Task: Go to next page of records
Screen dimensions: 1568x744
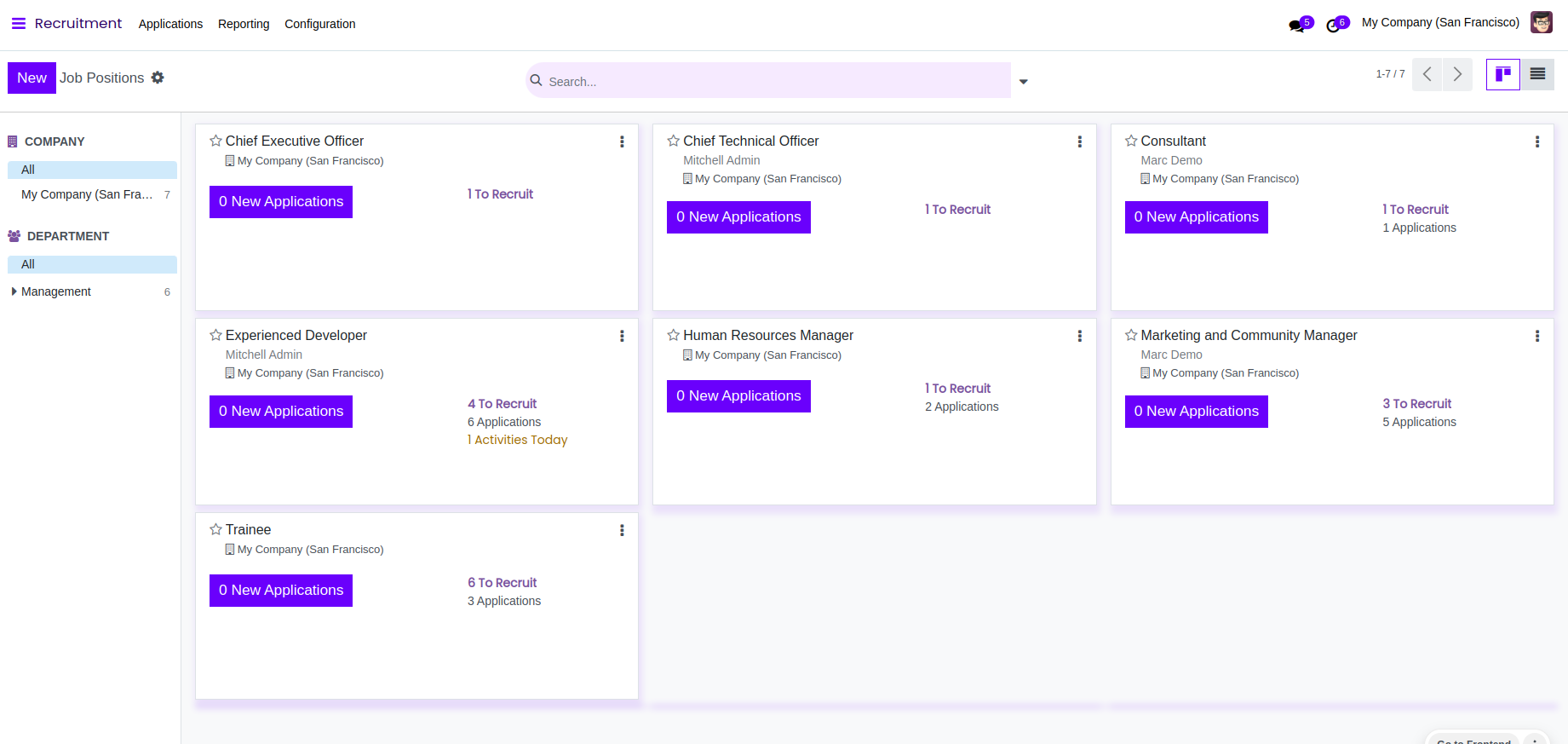Action: pos(1457,74)
